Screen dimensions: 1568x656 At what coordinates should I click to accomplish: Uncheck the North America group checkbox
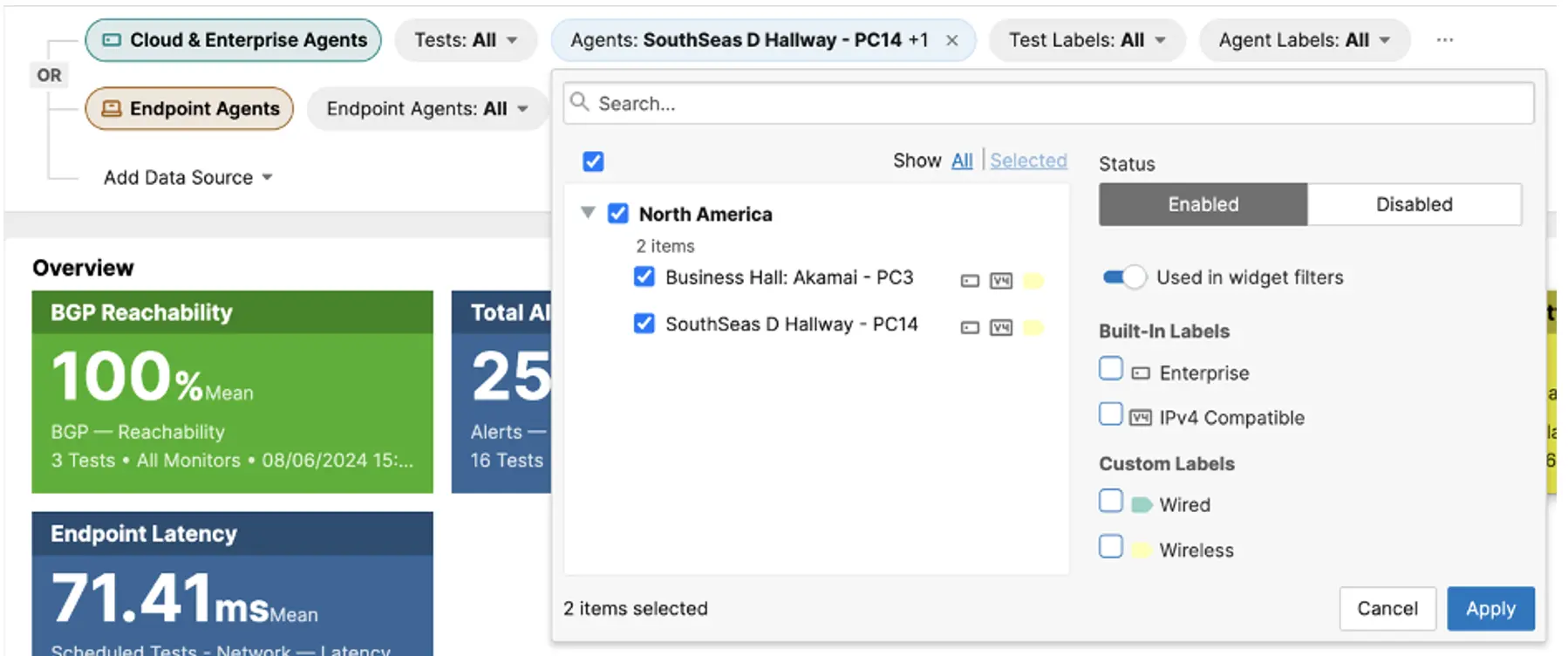pyautogui.click(x=618, y=214)
